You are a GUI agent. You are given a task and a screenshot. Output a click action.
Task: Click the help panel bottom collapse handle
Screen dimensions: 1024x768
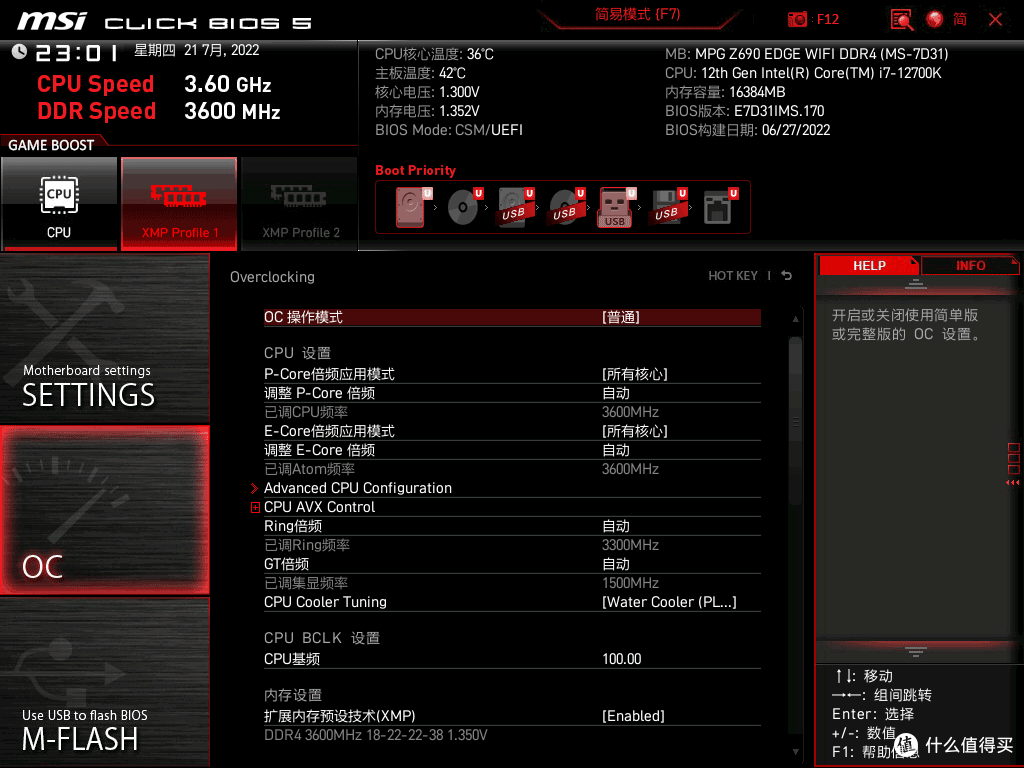pyautogui.click(x=916, y=651)
